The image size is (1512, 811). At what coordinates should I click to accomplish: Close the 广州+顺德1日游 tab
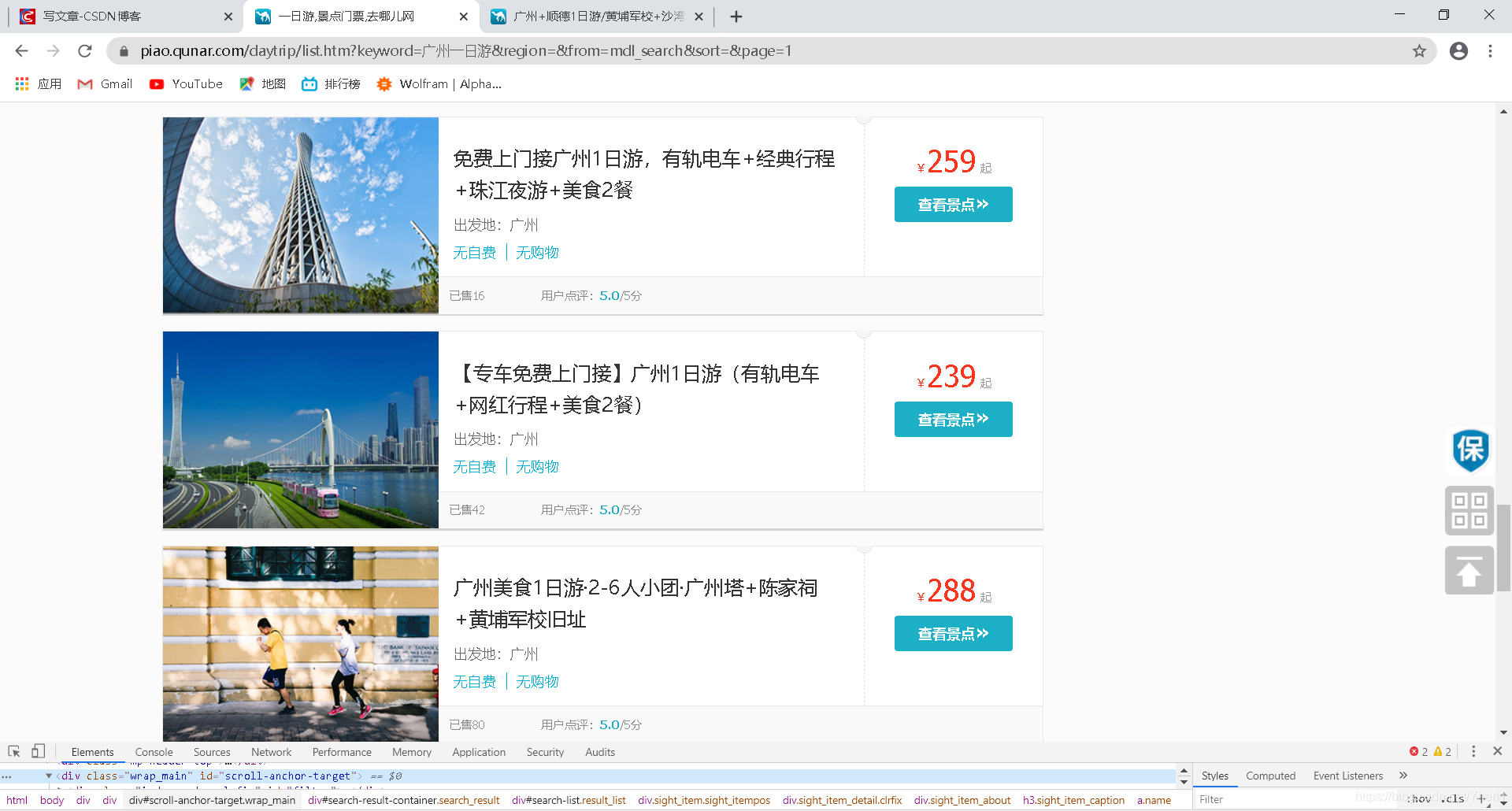pyautogui.click(x=699, y=17)
